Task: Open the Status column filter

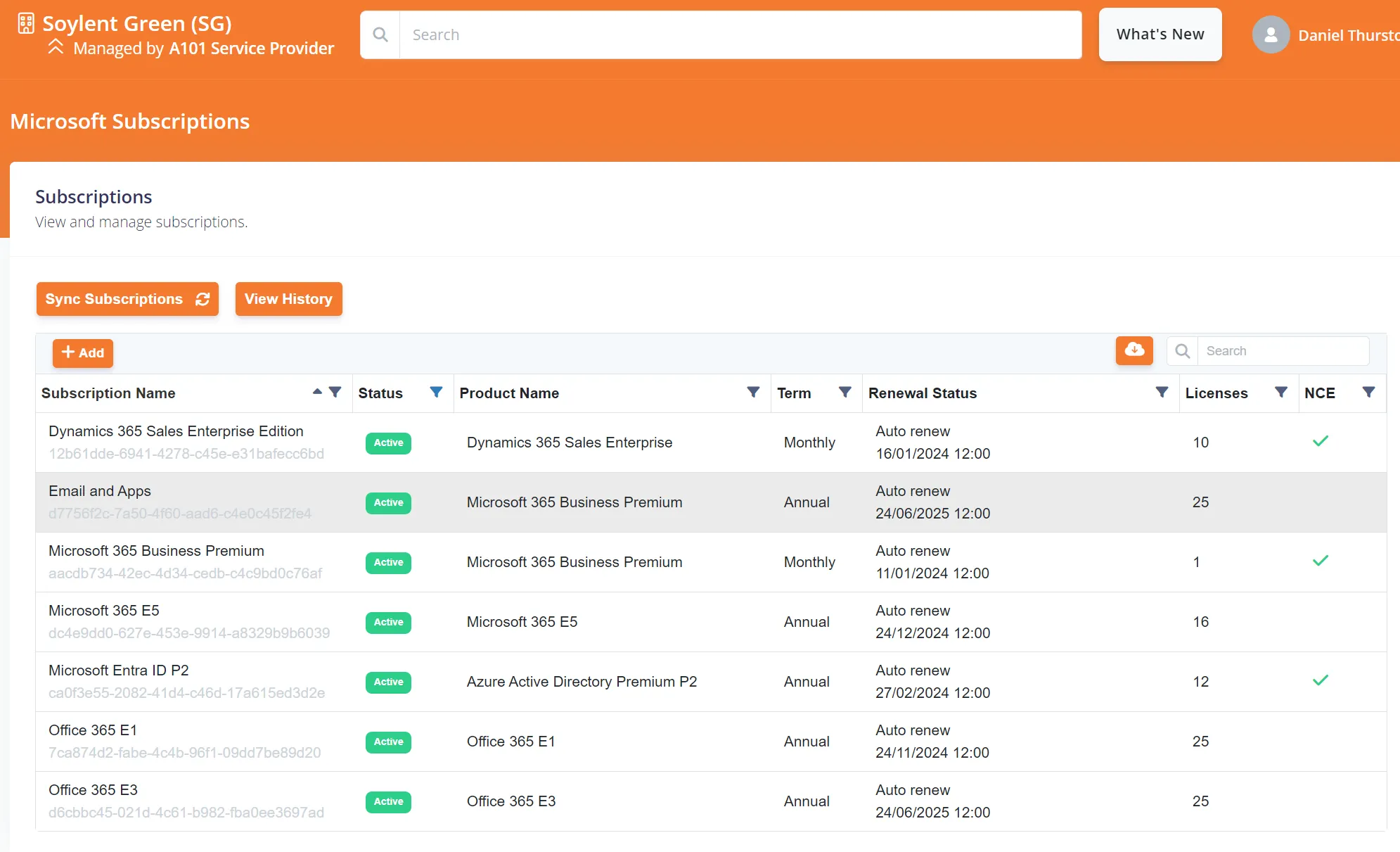Action: pyautogui.click(x=436, y=393)
